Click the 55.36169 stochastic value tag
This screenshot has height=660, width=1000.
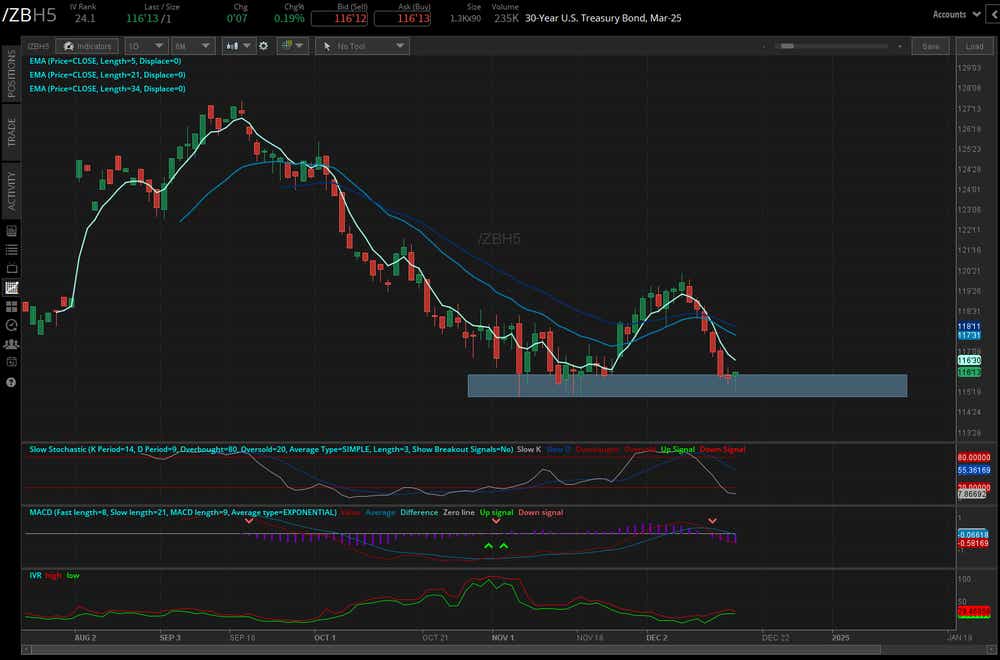click(x=973, y=471)
